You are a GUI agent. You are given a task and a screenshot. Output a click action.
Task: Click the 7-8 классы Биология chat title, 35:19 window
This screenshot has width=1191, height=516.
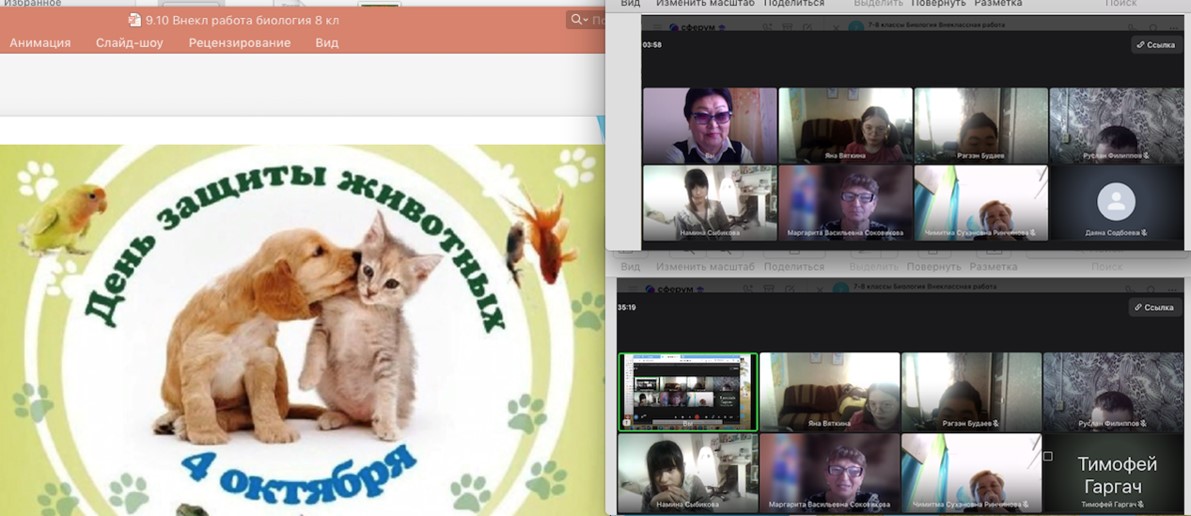tap(924, 286)
